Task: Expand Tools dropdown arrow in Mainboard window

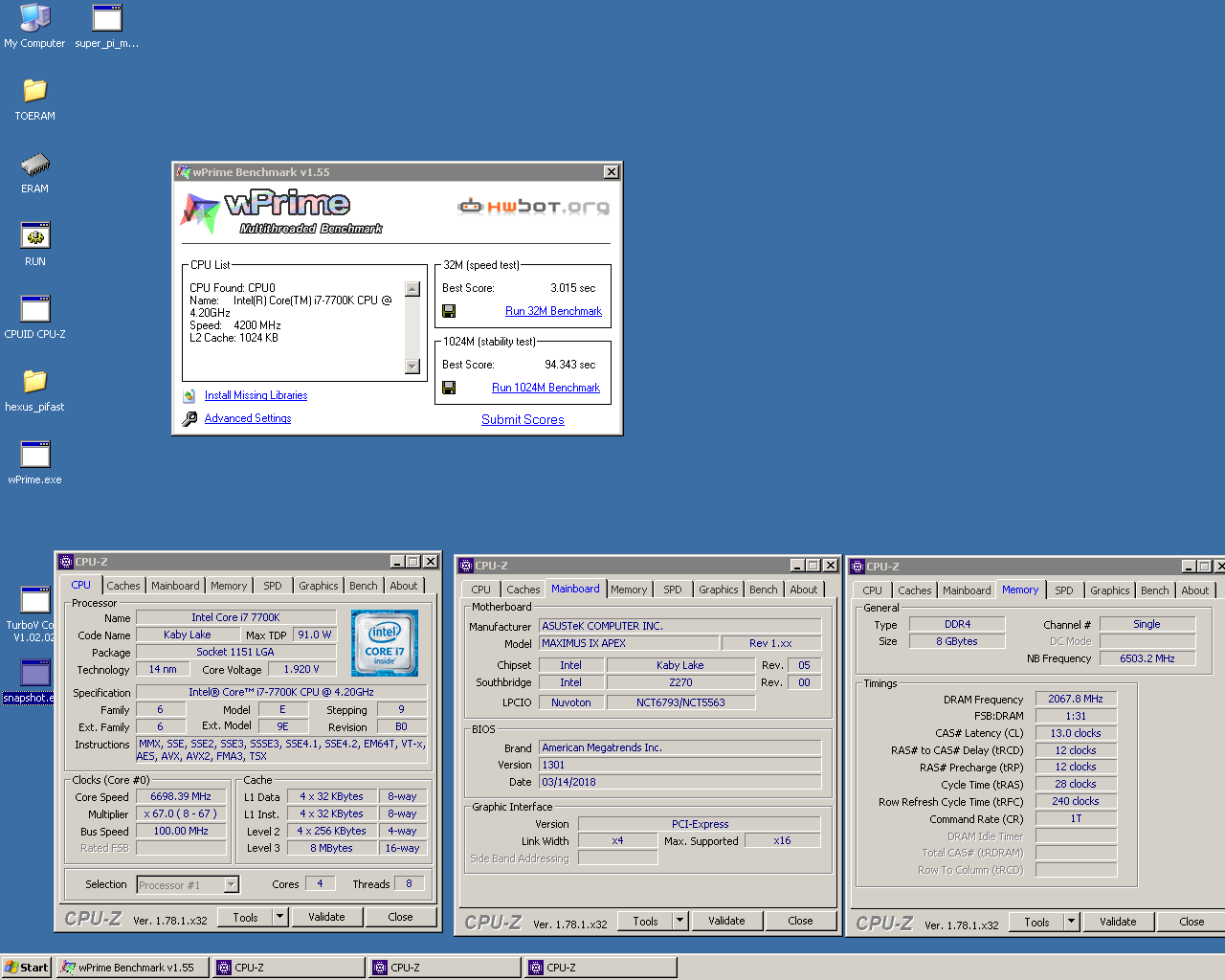Action: click(x=679, y=921)
